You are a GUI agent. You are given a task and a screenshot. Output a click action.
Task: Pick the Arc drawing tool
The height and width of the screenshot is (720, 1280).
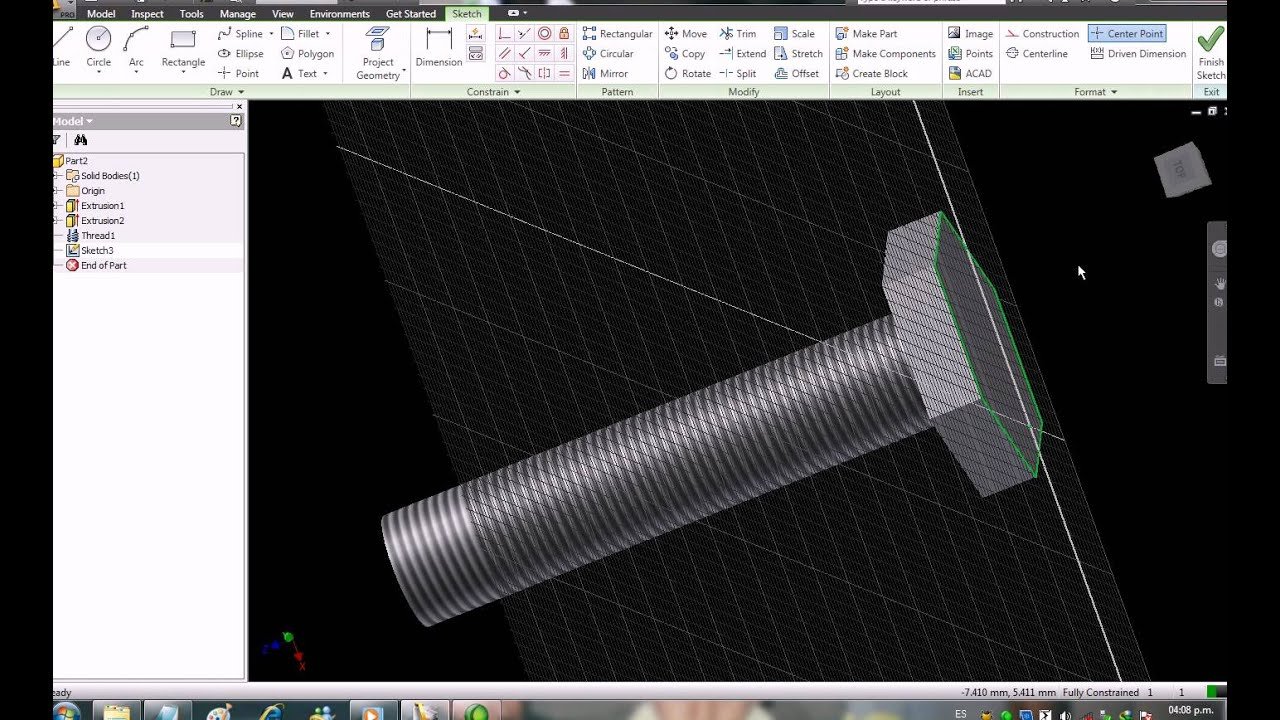click(x=136, y=47)
